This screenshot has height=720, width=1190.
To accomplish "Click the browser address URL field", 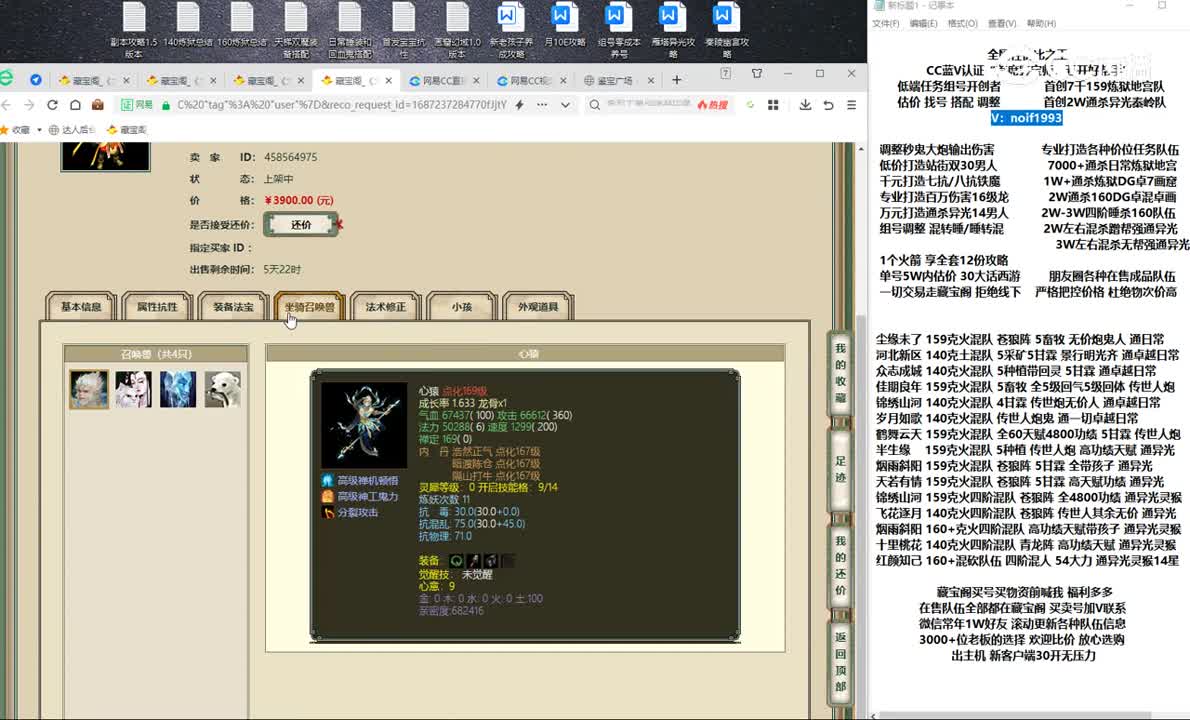I will click(x=342, y=105).
